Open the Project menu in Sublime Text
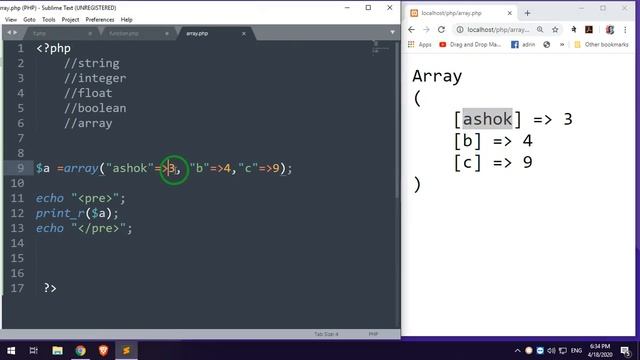The height and width of the screenshot is (360, 640). click(x=70, y=20)
